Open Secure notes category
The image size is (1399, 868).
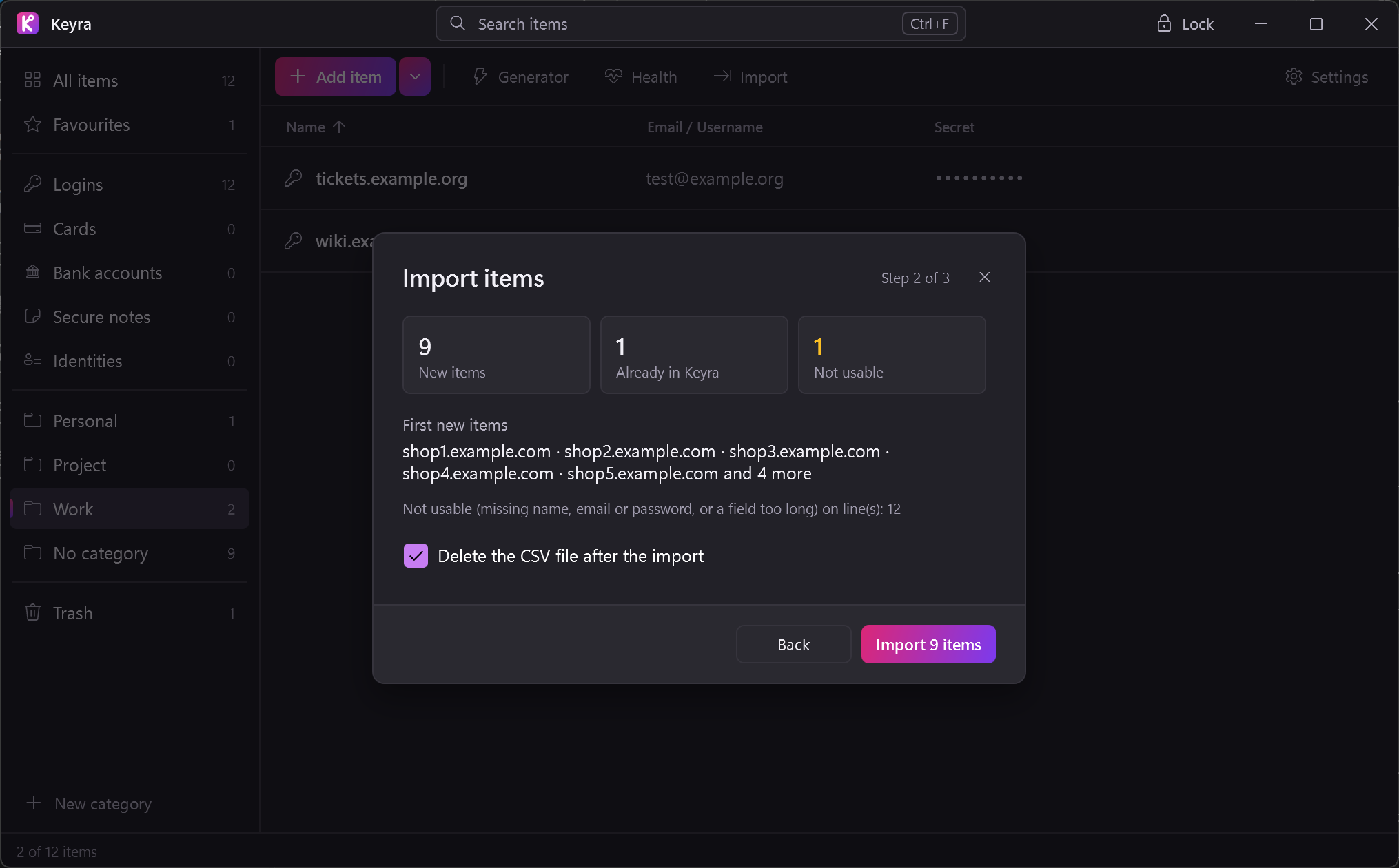130,317
